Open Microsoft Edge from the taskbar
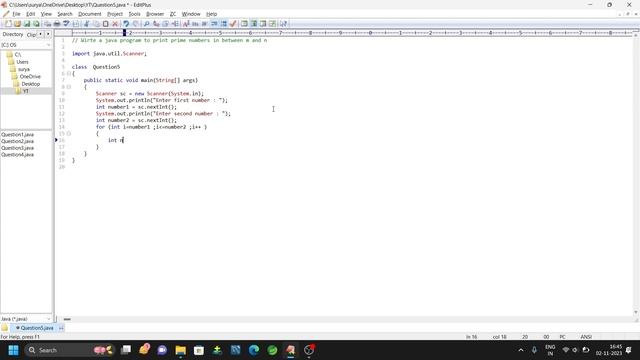This screenshot has width=640, height=360. (254, 350)
